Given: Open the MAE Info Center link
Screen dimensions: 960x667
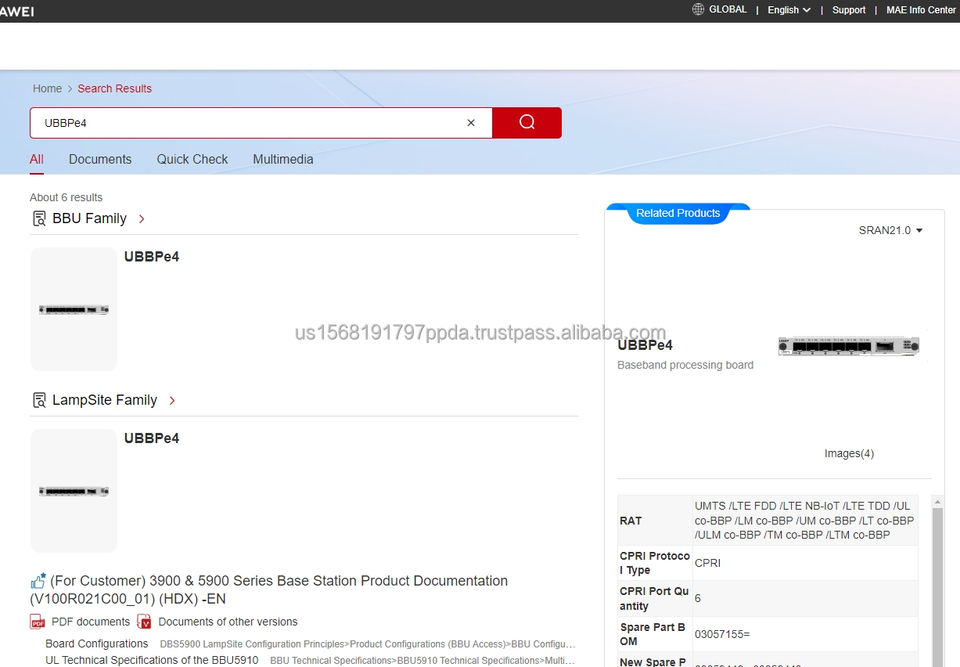Looking at the screenshot, I should coord(920,10).
